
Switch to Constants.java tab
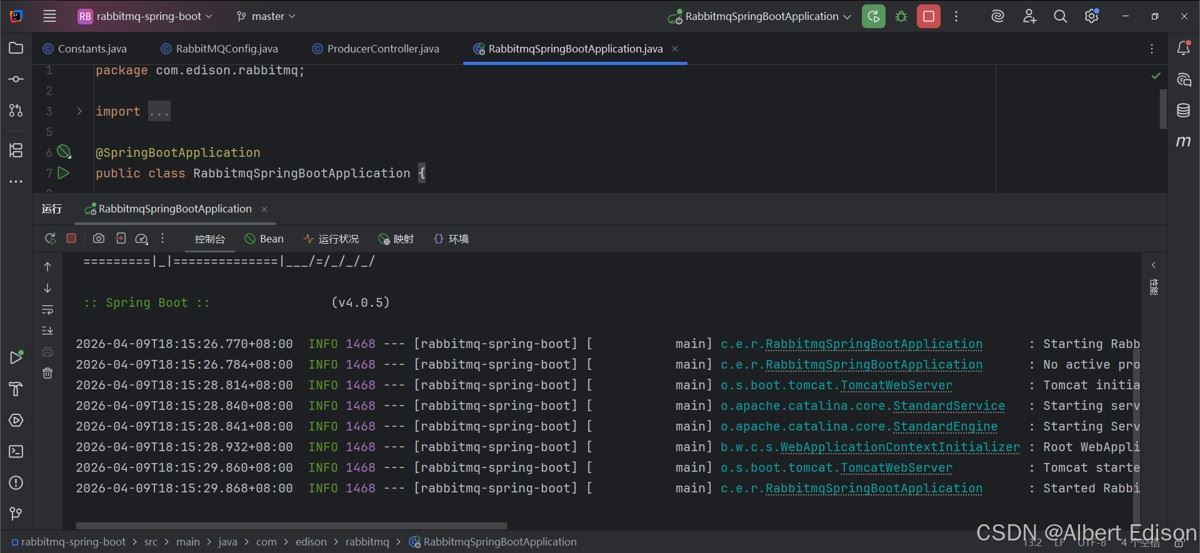point(84,48)
